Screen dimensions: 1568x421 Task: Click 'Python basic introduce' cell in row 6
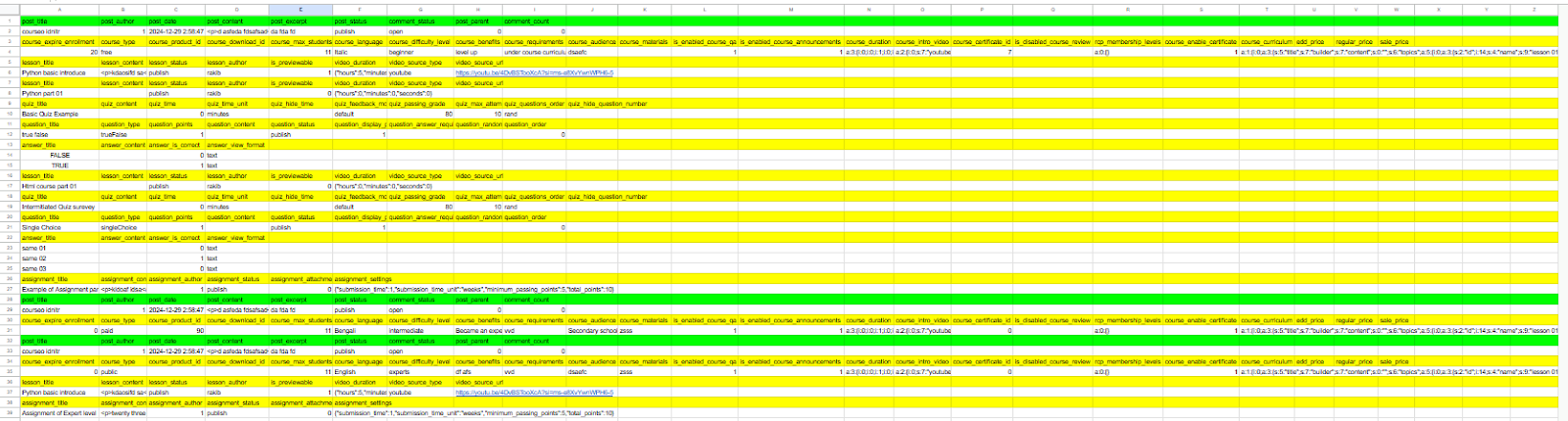coord(59,72)
